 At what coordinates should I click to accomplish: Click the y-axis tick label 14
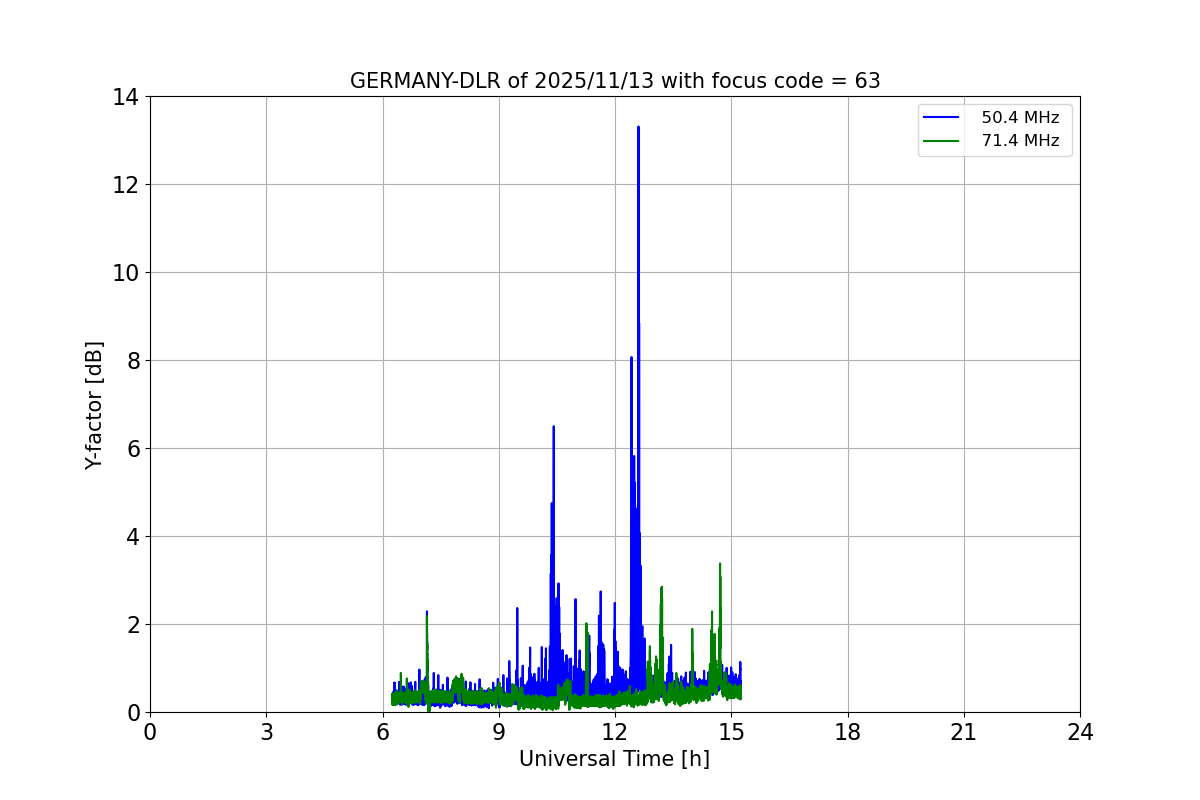(126, 97)
